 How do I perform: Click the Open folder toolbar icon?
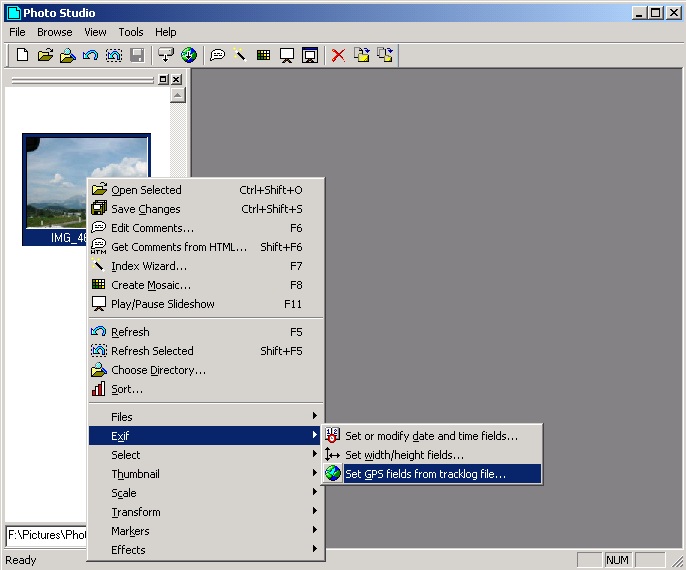click(45, 55)
